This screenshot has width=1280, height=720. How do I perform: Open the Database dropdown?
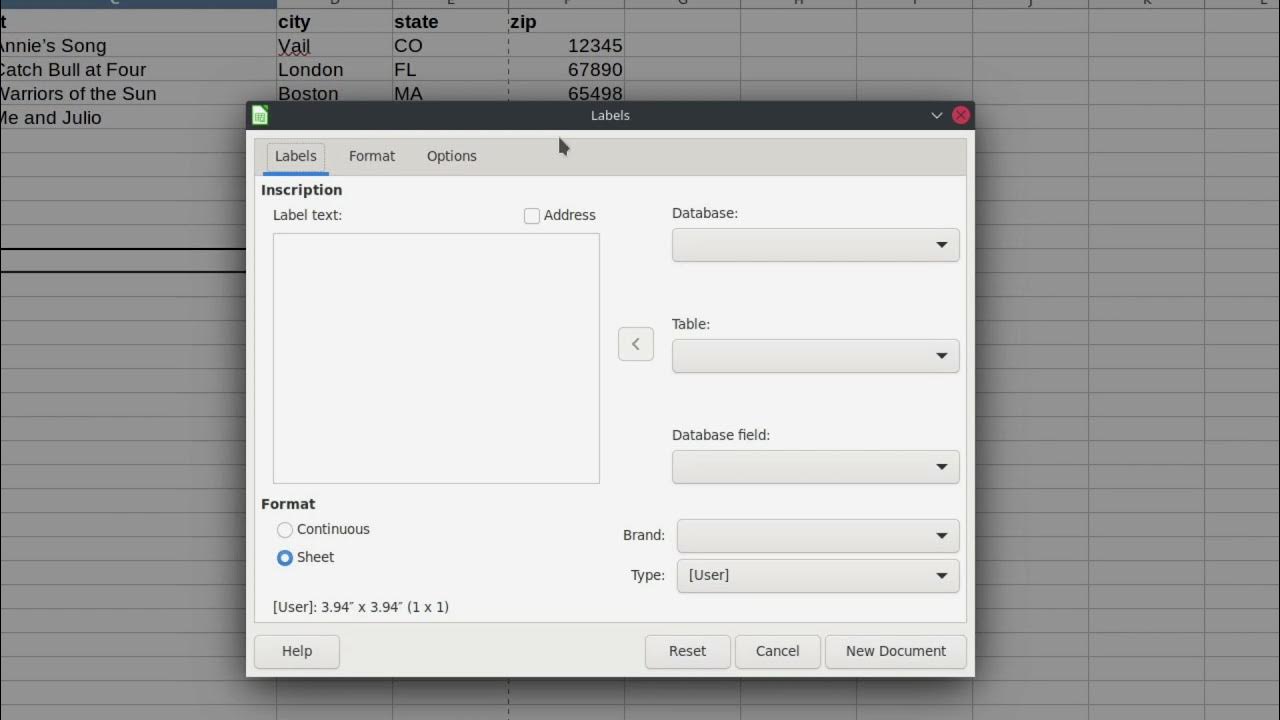pos(816,245)
